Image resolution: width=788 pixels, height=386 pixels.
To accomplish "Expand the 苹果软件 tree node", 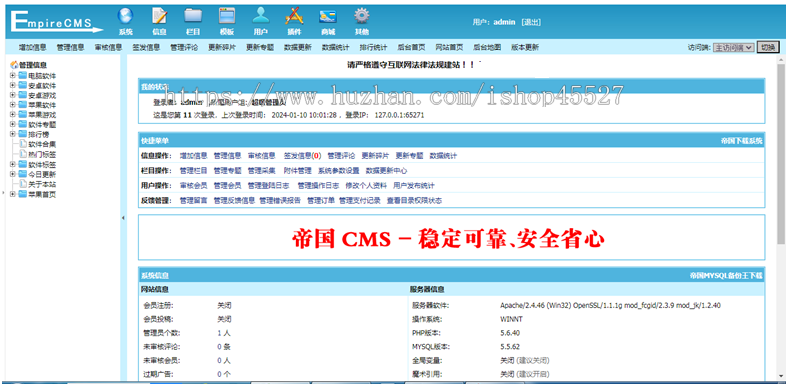I will point(13,105).
